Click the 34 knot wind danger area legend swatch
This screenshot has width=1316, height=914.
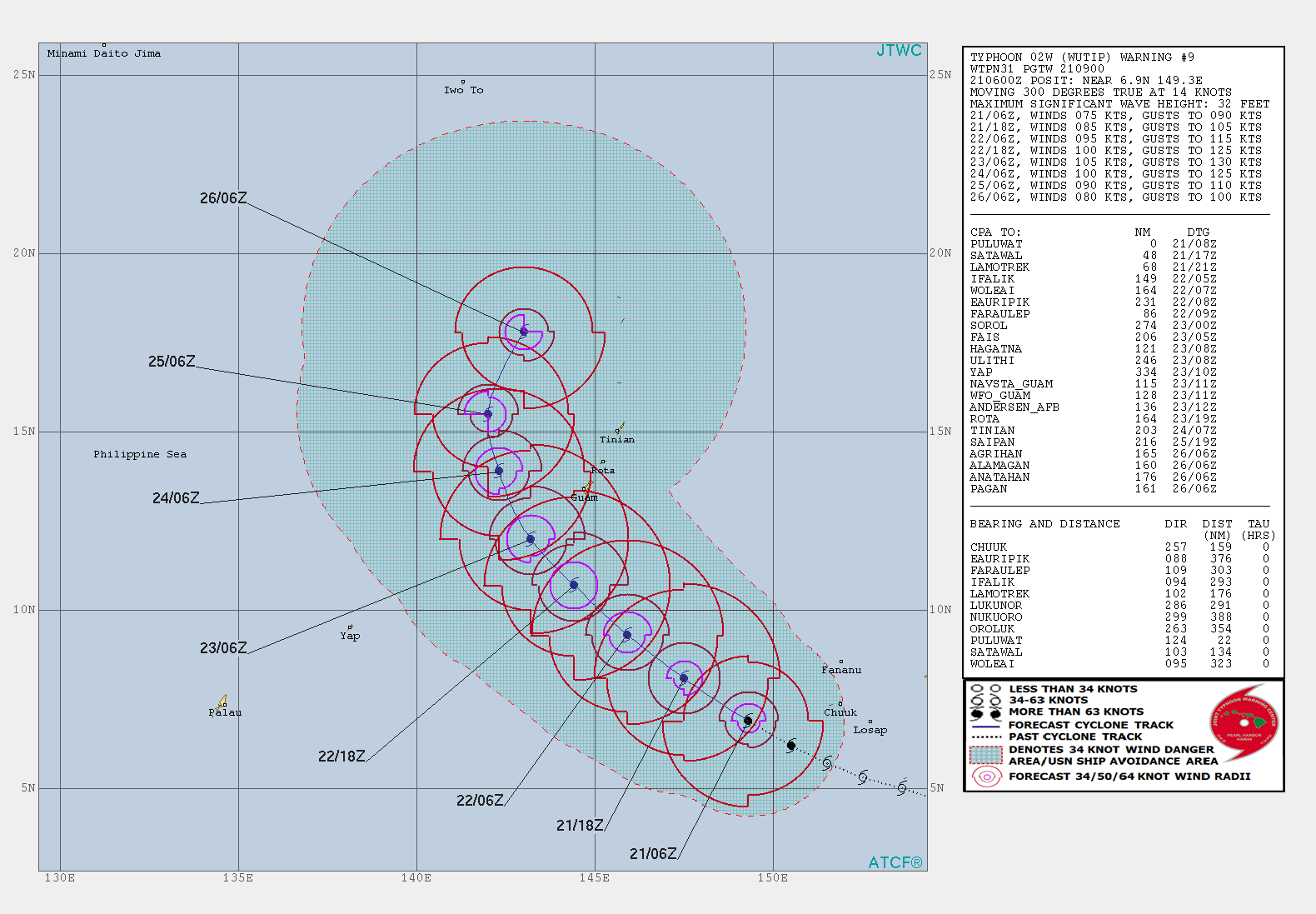tap(986, 755)
